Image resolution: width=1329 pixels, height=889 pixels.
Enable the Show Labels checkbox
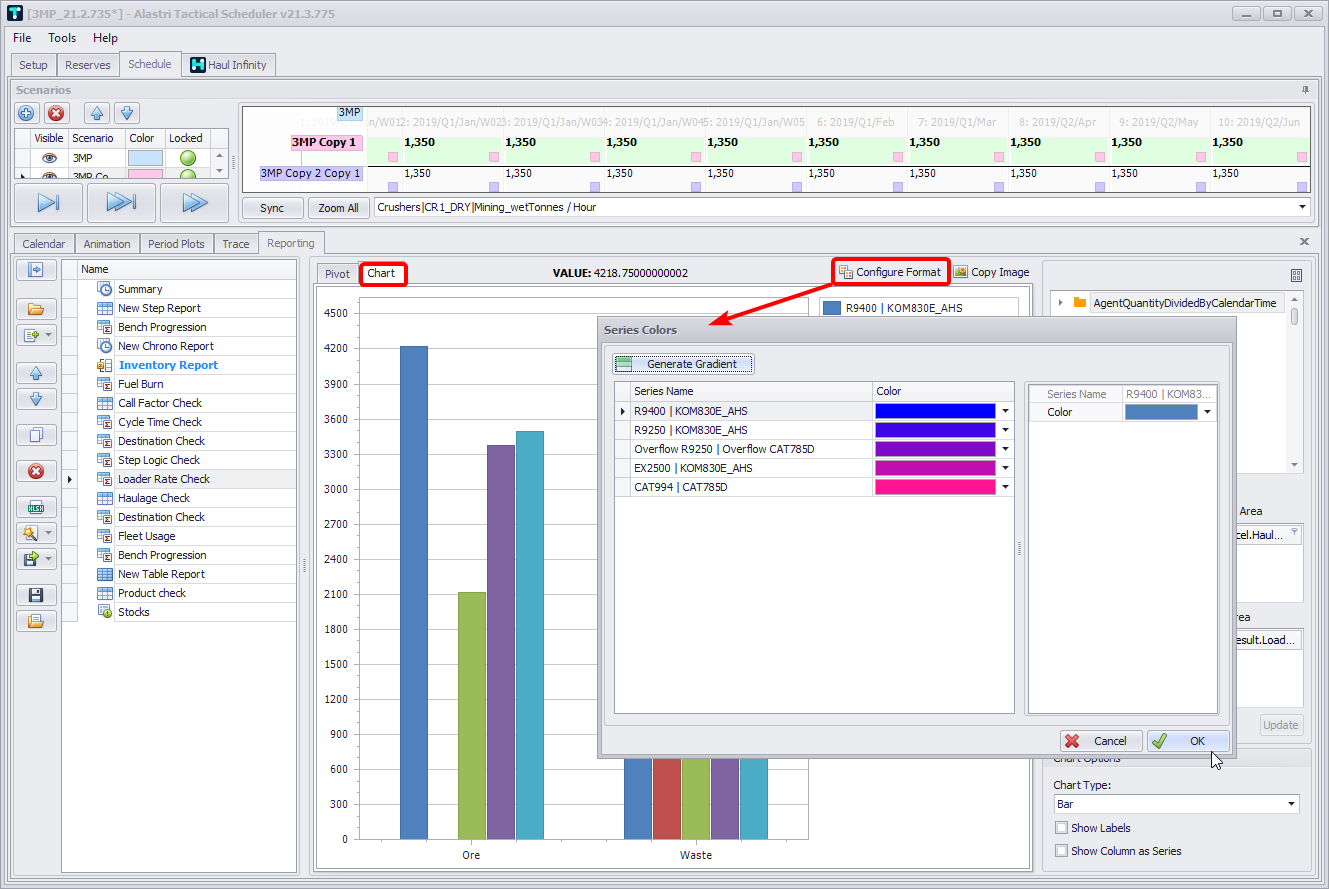(1062, 828)
